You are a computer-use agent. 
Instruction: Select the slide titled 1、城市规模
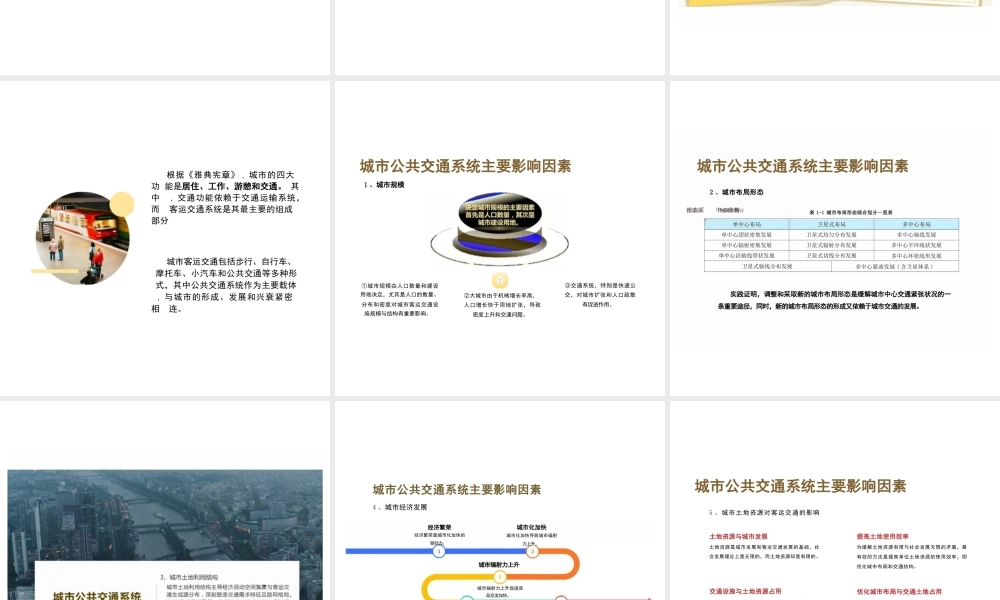click(x=499, y=238)
